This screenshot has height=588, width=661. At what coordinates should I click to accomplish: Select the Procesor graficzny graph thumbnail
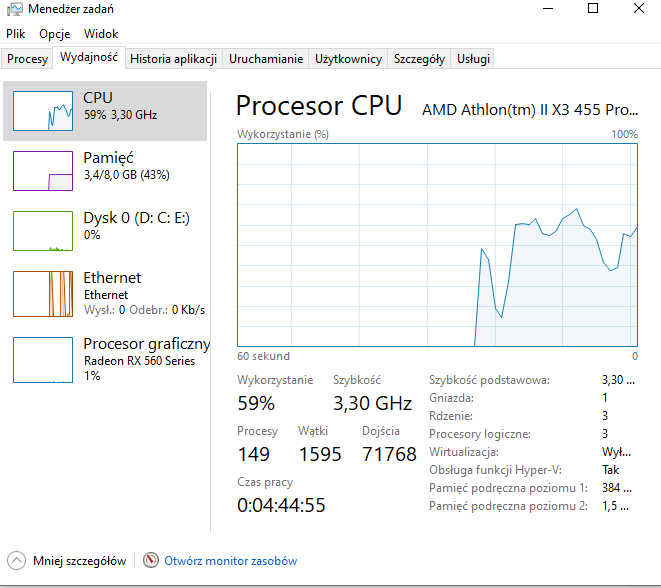point(43,357)
